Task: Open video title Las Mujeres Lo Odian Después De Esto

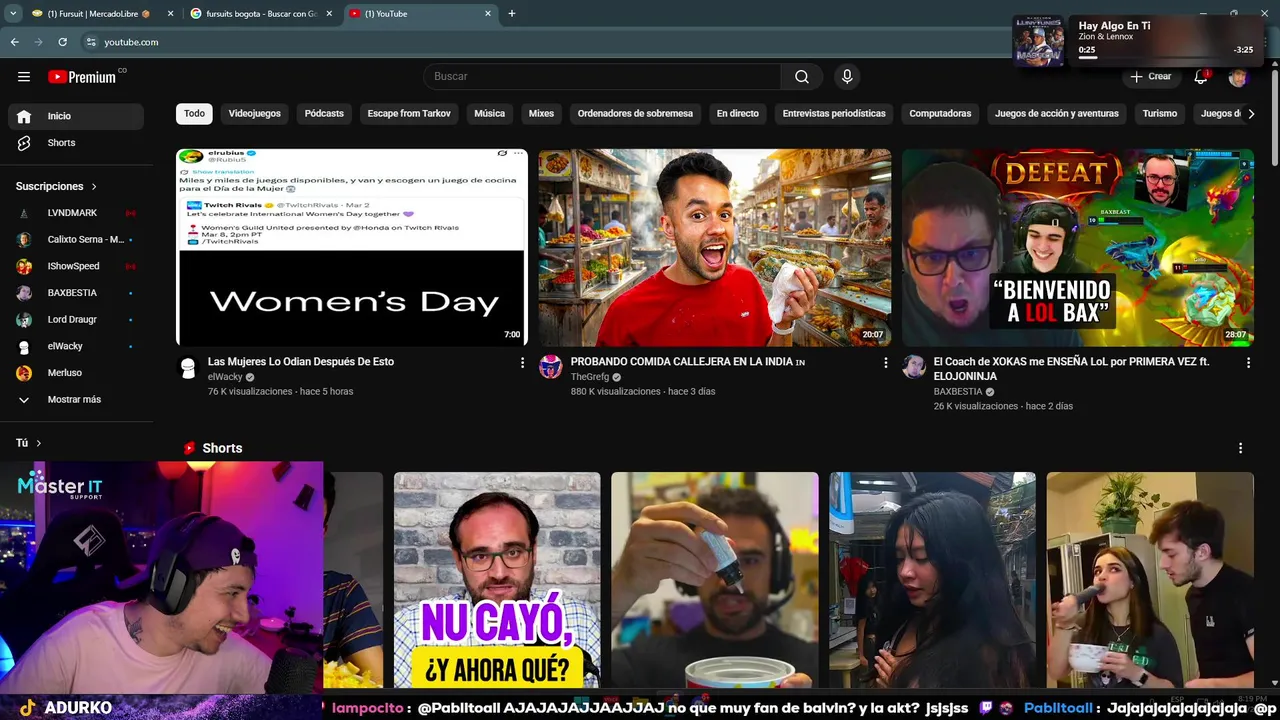Action: point(301,362)
